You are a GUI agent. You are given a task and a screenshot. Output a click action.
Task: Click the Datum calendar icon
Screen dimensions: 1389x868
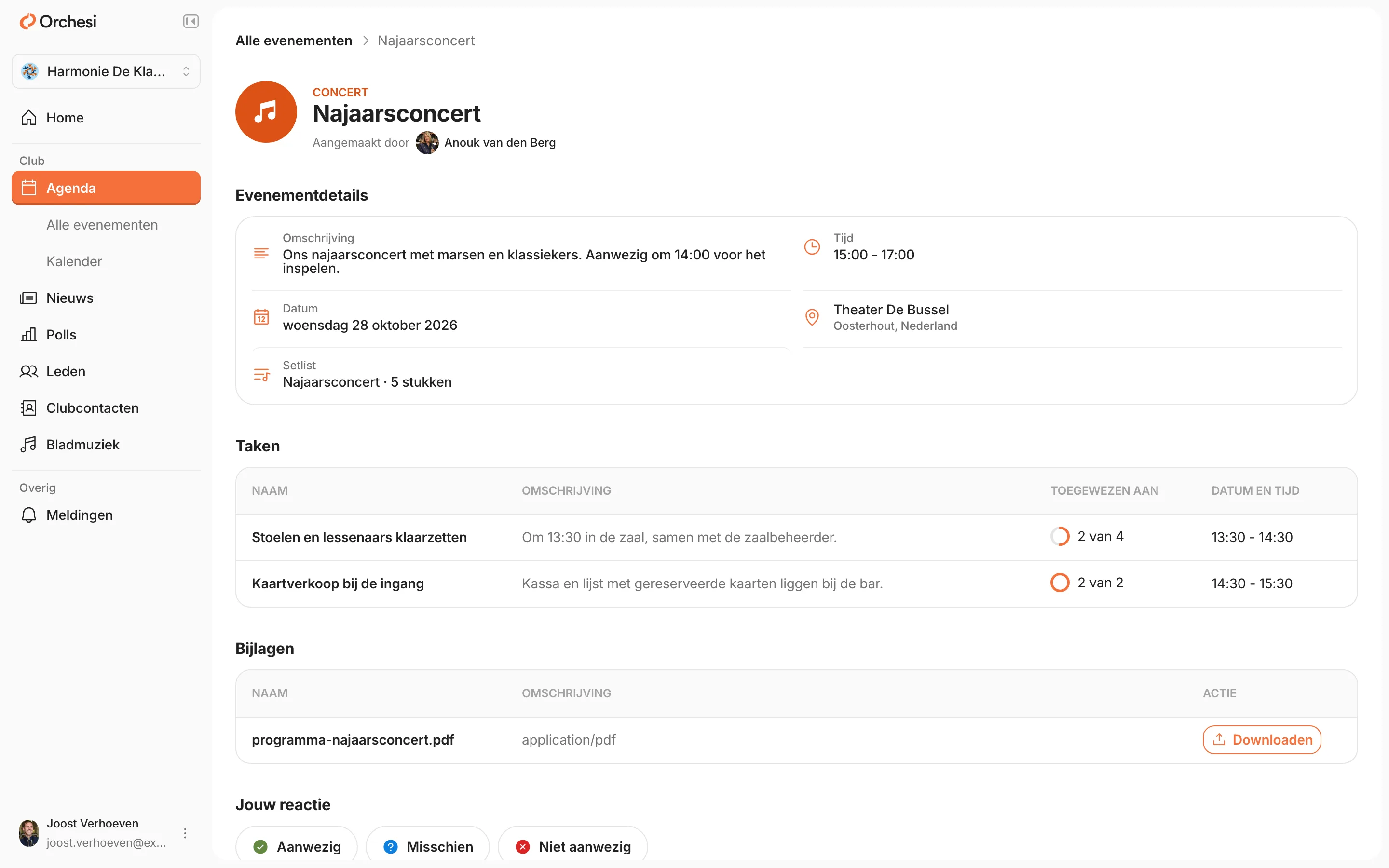coord(261,317)
